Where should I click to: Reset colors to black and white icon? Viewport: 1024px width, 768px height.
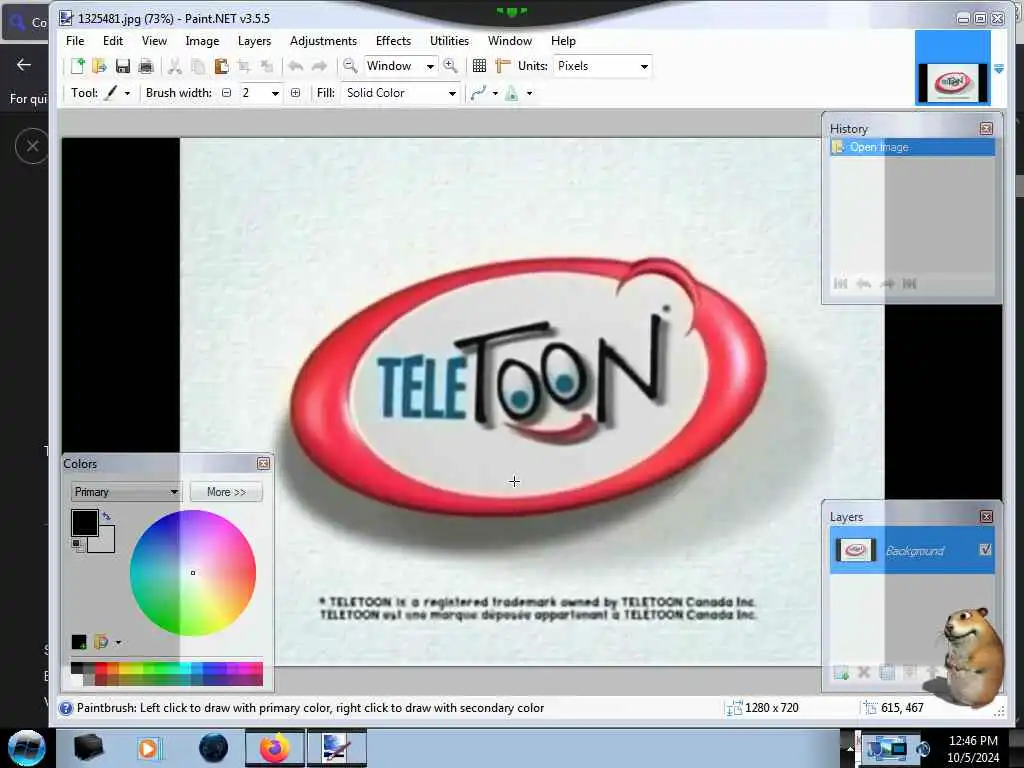77,545
